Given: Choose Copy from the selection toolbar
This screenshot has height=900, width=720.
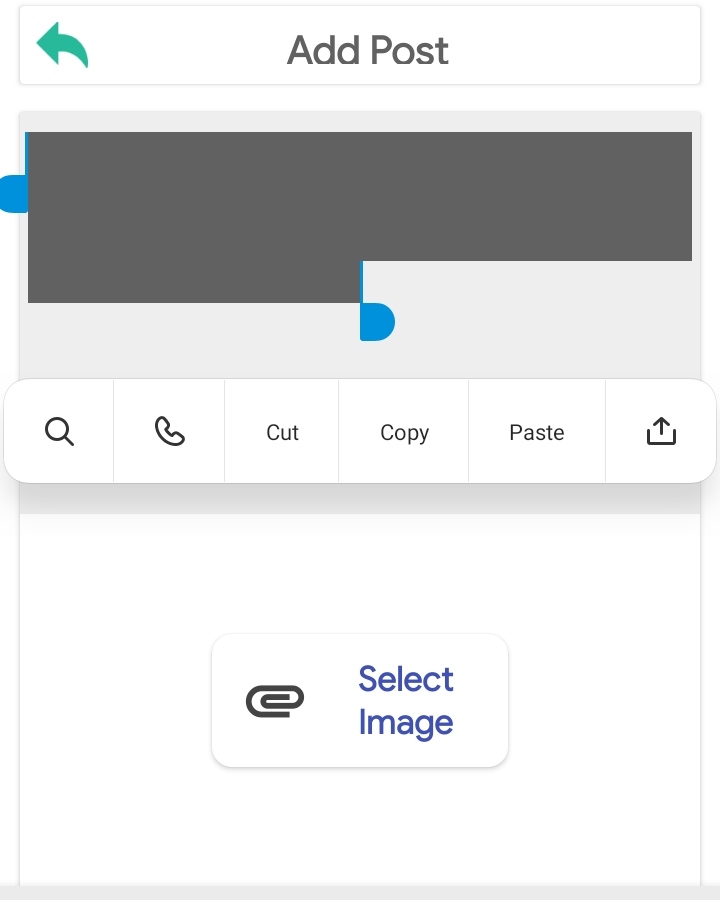Looking at the screenshot, I should pos(404,432).
